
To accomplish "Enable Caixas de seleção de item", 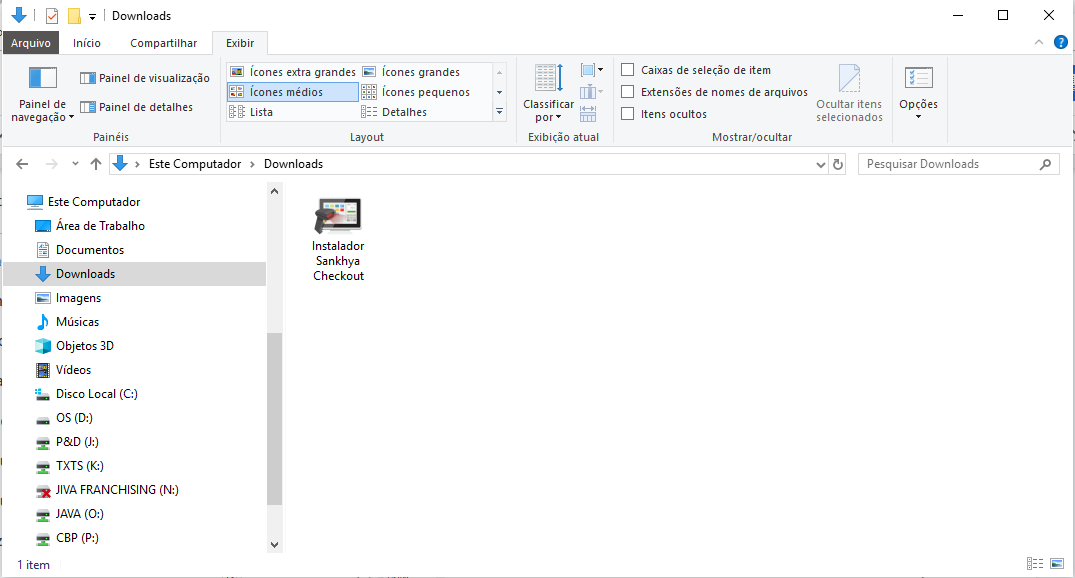I will click(x=627, y=70).
